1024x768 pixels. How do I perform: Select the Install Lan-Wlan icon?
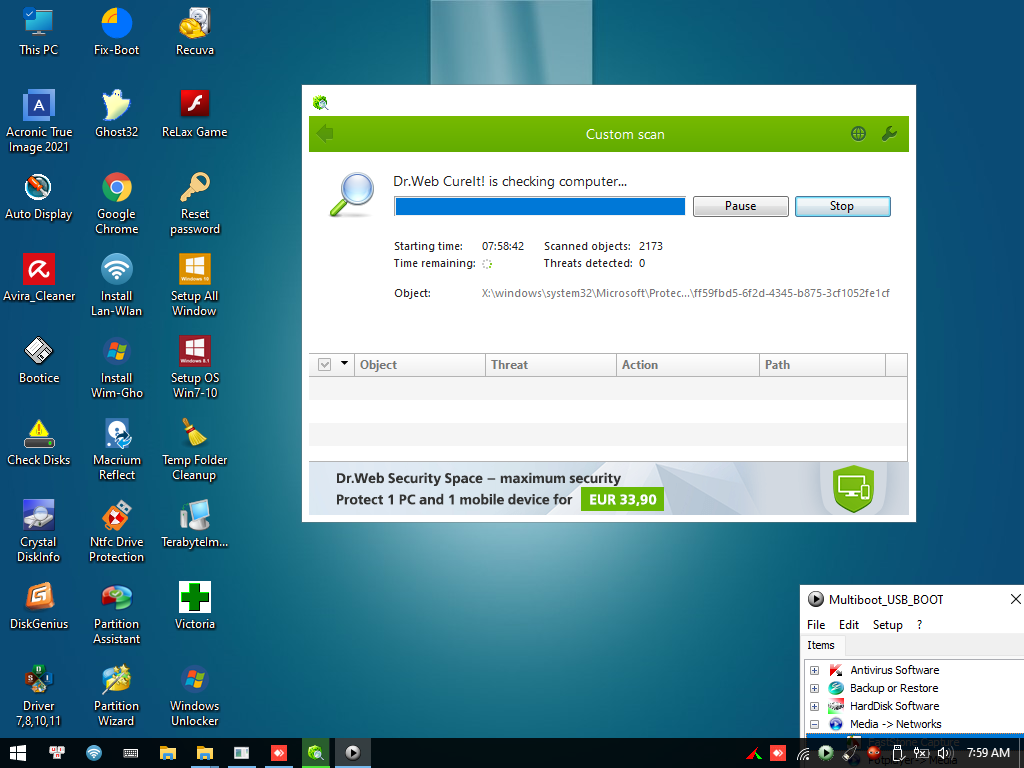click(116, 285)
